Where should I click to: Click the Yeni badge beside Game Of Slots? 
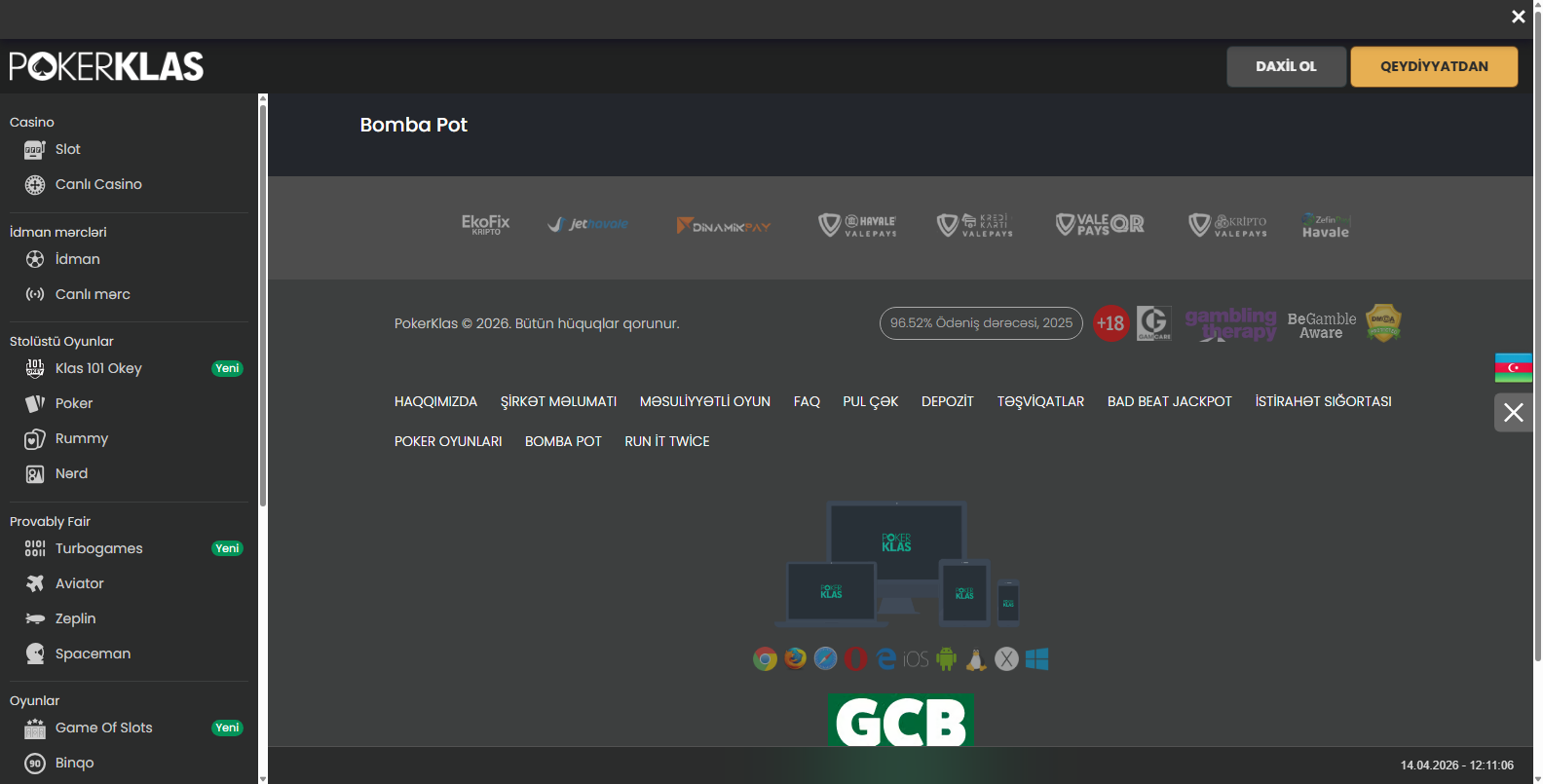point(227,728)
